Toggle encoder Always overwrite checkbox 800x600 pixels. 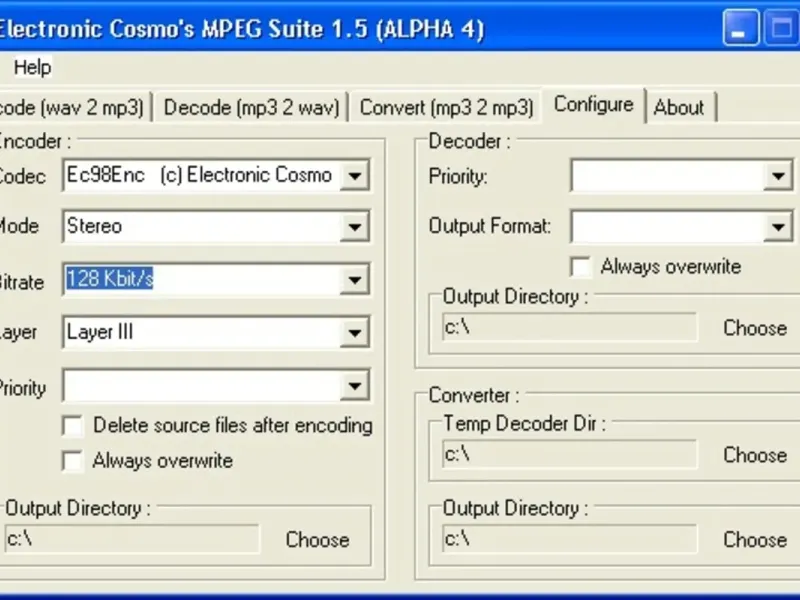(x=72, y=461)
